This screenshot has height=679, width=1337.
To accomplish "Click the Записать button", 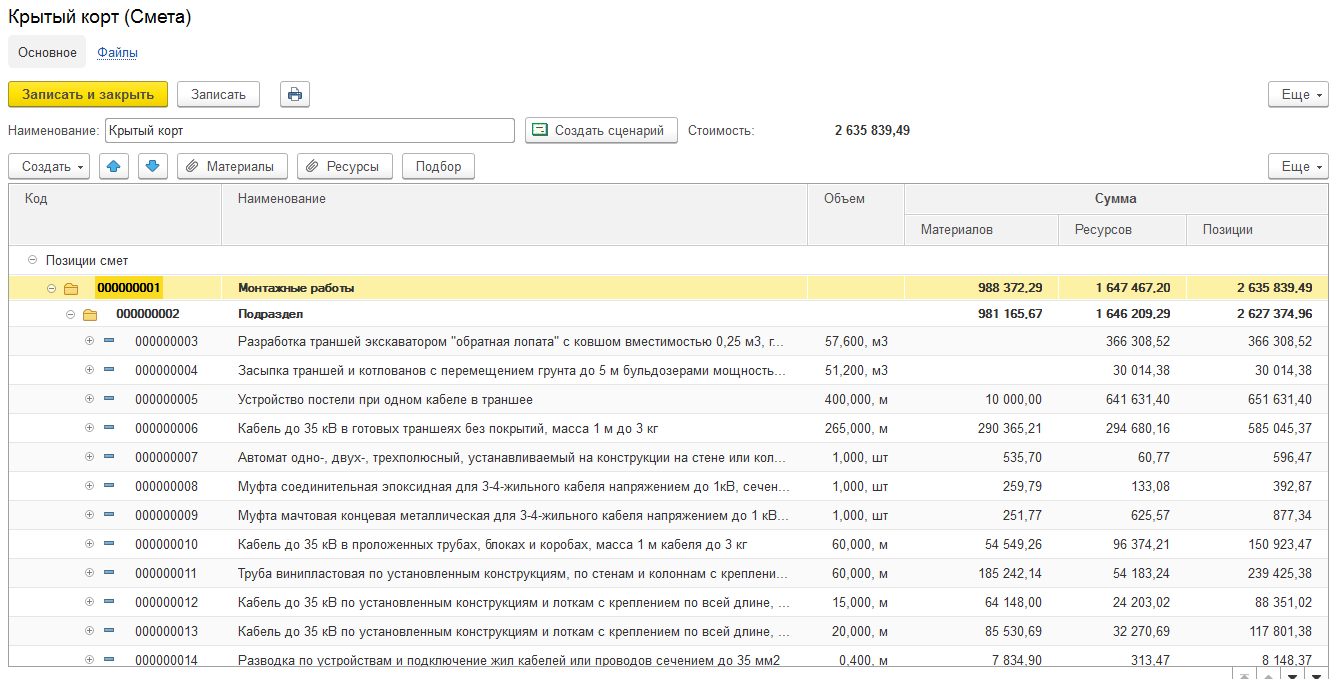I will 218,94.
